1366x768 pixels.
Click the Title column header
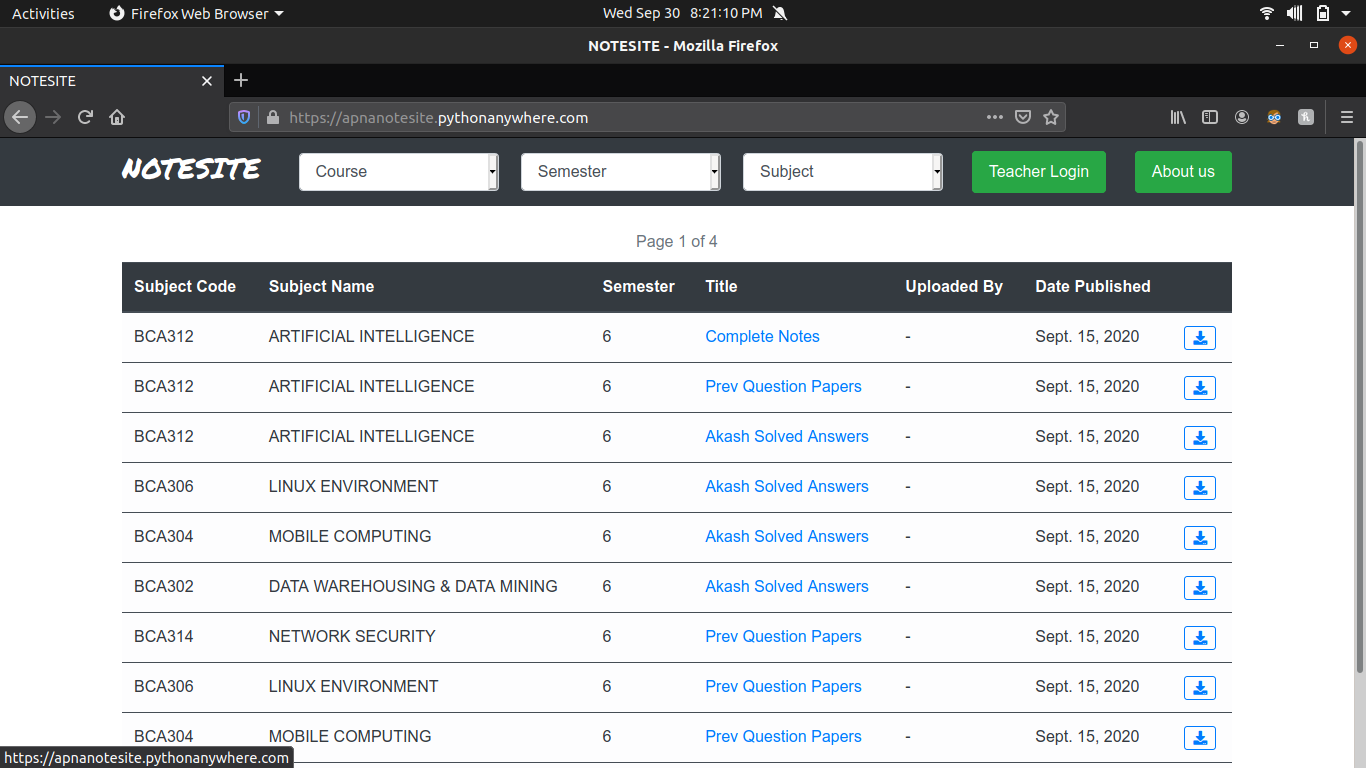tap(721, 286)
